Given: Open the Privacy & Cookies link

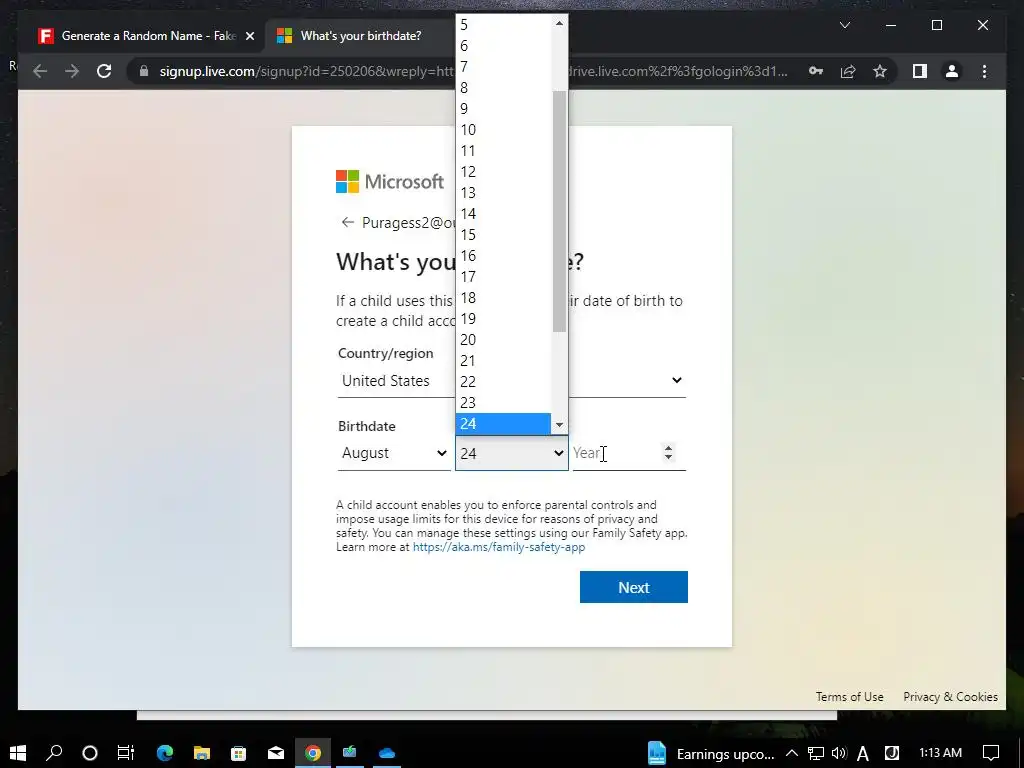Looking at the screenshot, I should (950, 697).
